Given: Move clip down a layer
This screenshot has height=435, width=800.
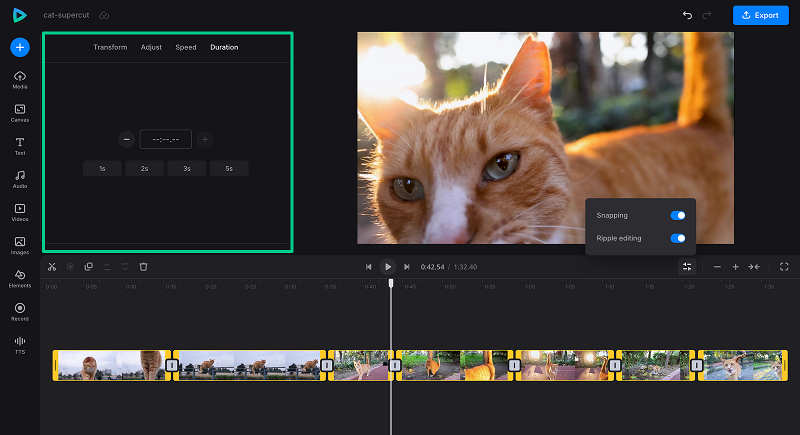Looking at the screenshot, I should click(x=125, y=267).
